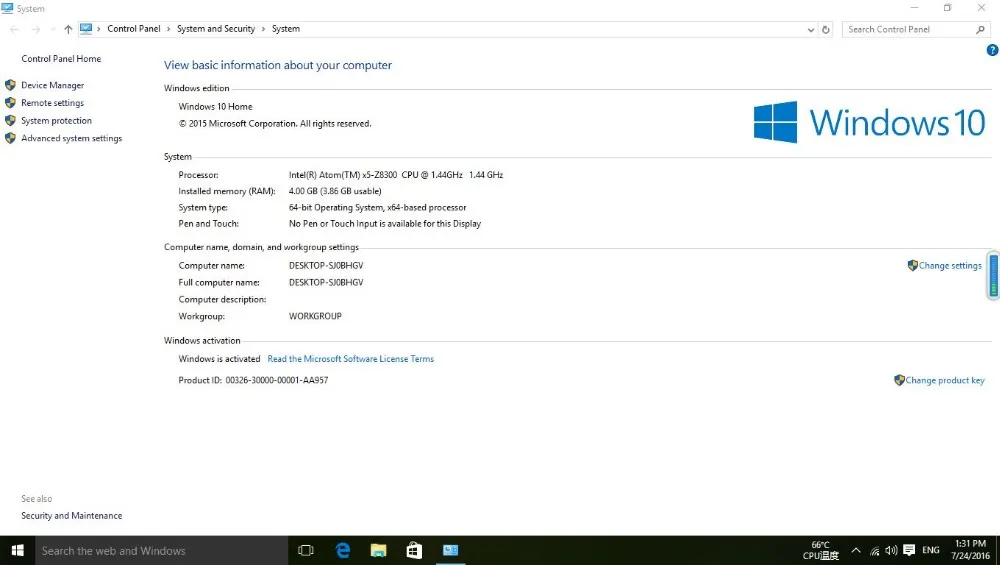The height and width of the screenshot is (565, 1000).
Task: Click the Computer name value DESKTOP-SJ0BHGV
Action: click(326, 265)
